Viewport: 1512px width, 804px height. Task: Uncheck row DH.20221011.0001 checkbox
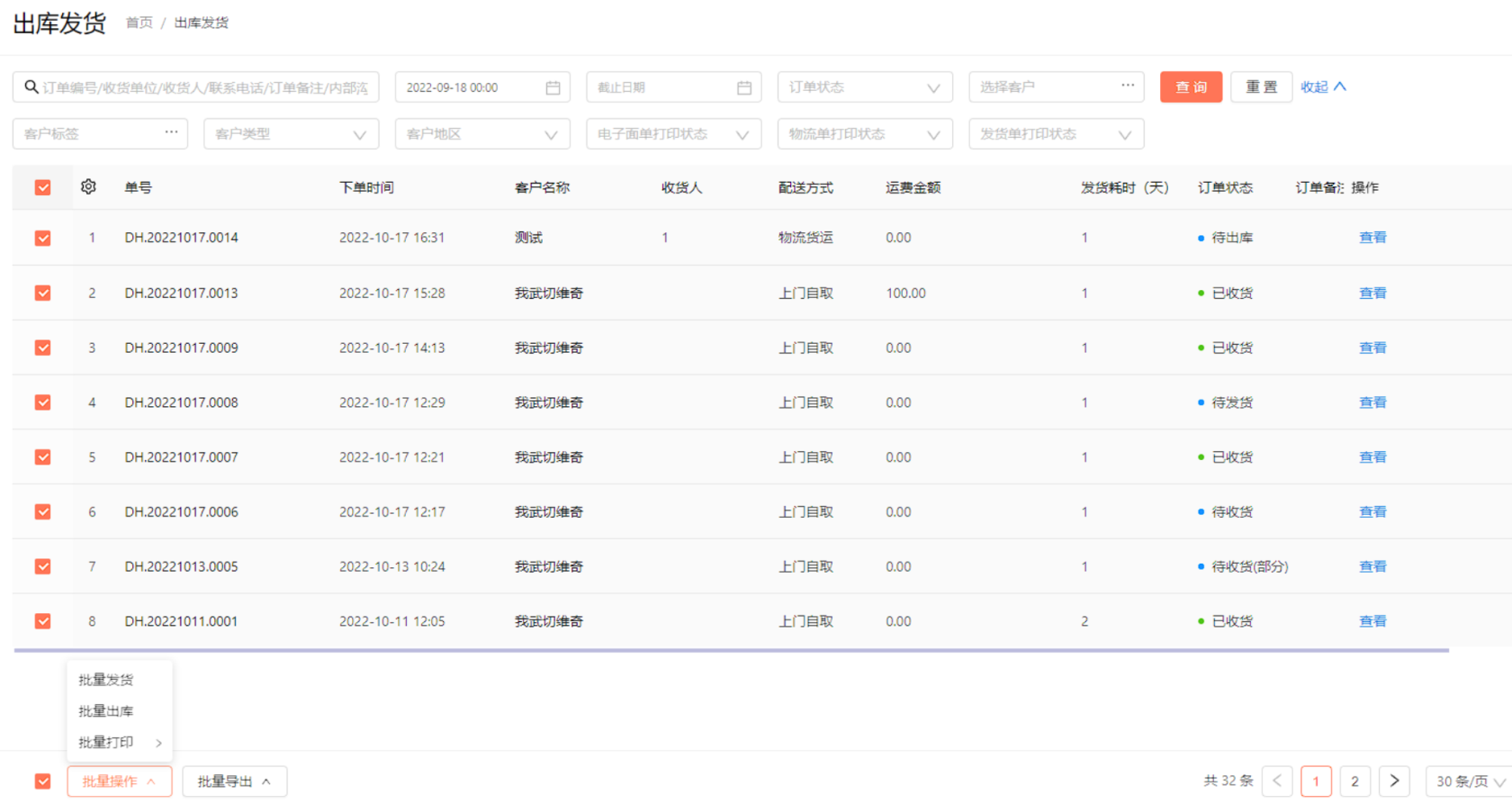[42, 621]
